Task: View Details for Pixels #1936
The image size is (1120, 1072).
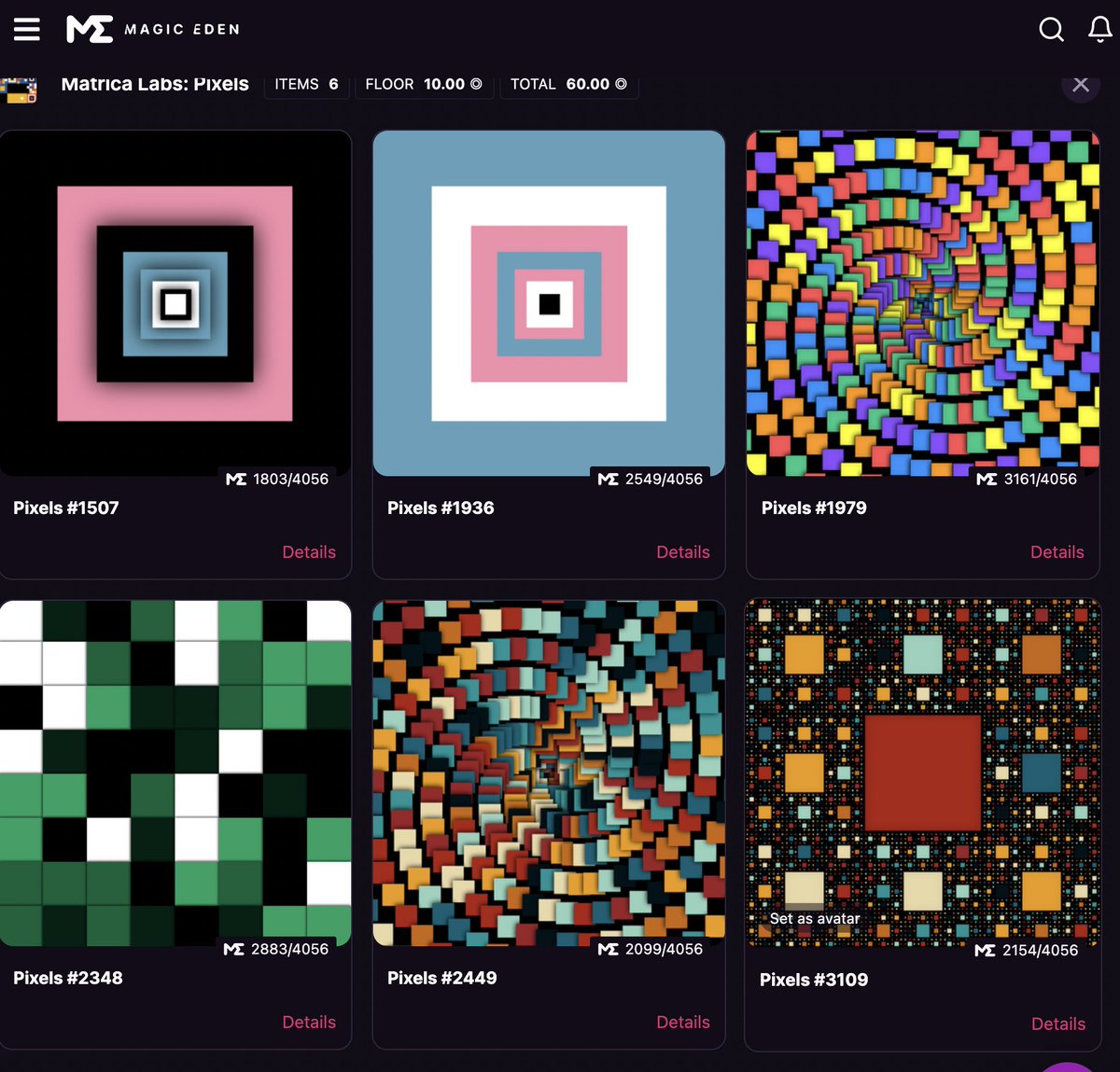Action: point(683,552)
